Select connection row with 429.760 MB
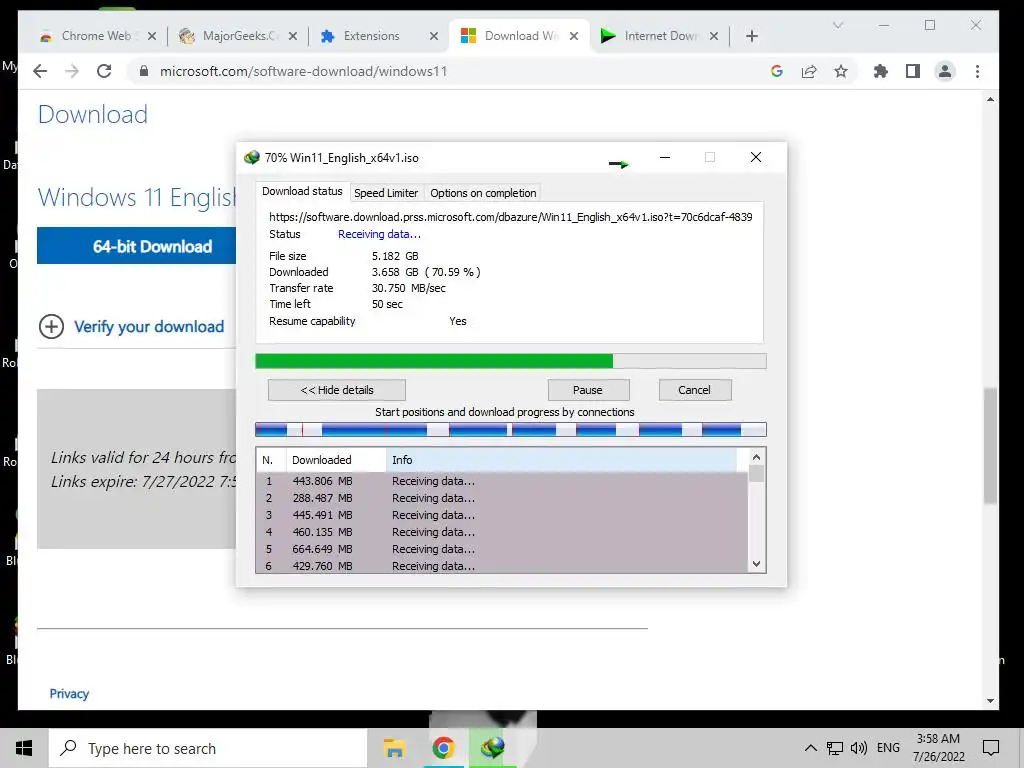This screenshot has height=768, width=1024. (502, 566)
